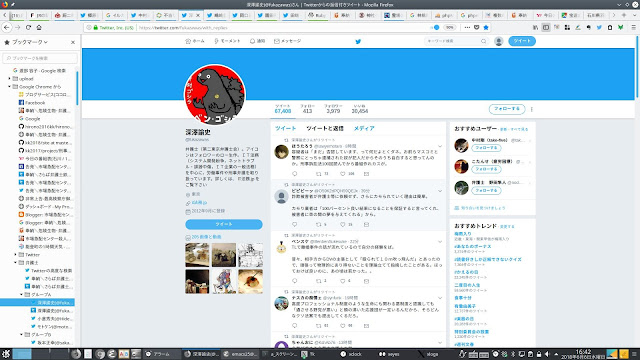This screenshot has width=640, height=360.
Task: Click the library icon in the Firefox toolbar
Action: pos(535,27)
